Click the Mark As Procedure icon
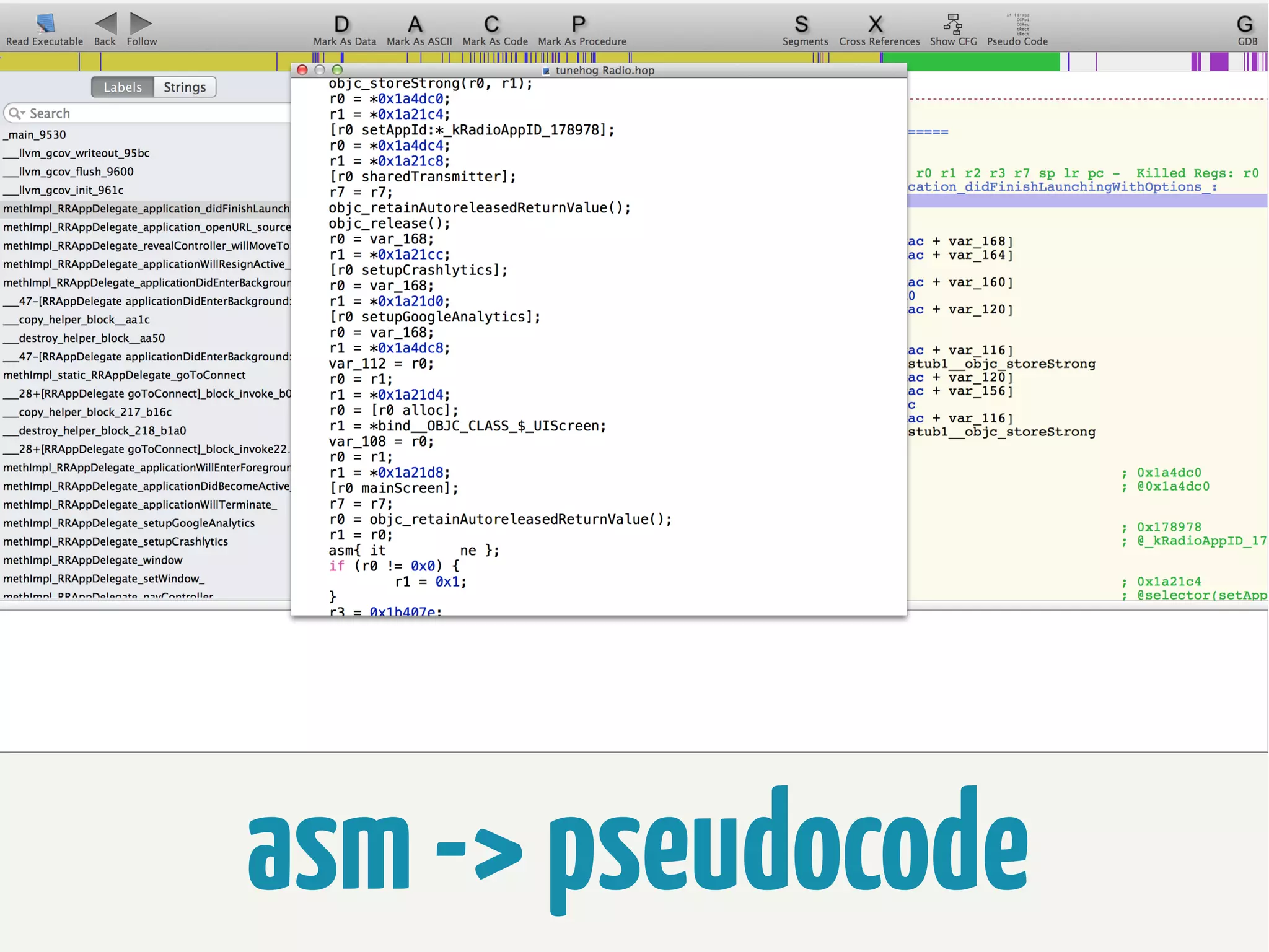1269x952 pixels. [578, 24]
